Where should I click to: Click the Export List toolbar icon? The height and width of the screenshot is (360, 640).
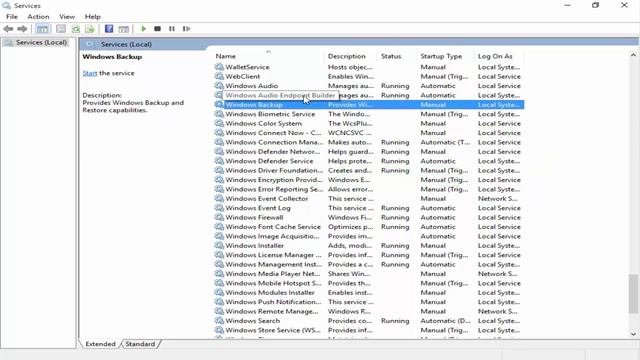point(90,29)
